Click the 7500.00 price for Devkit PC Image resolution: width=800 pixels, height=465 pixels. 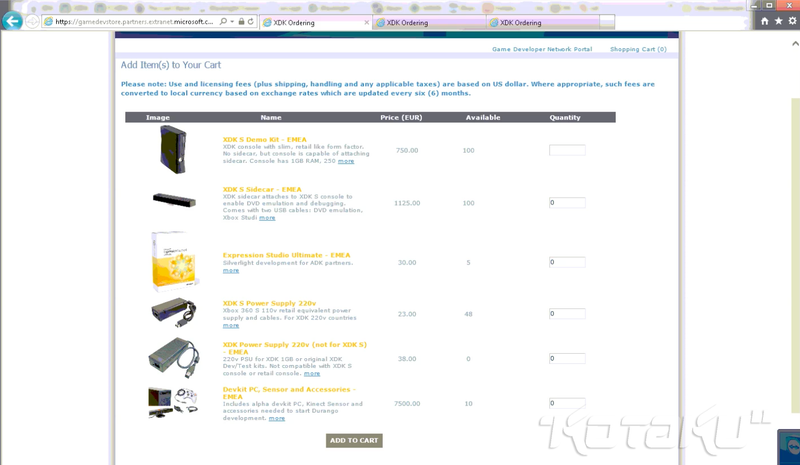pyautogui.click(x=407, y=403)
